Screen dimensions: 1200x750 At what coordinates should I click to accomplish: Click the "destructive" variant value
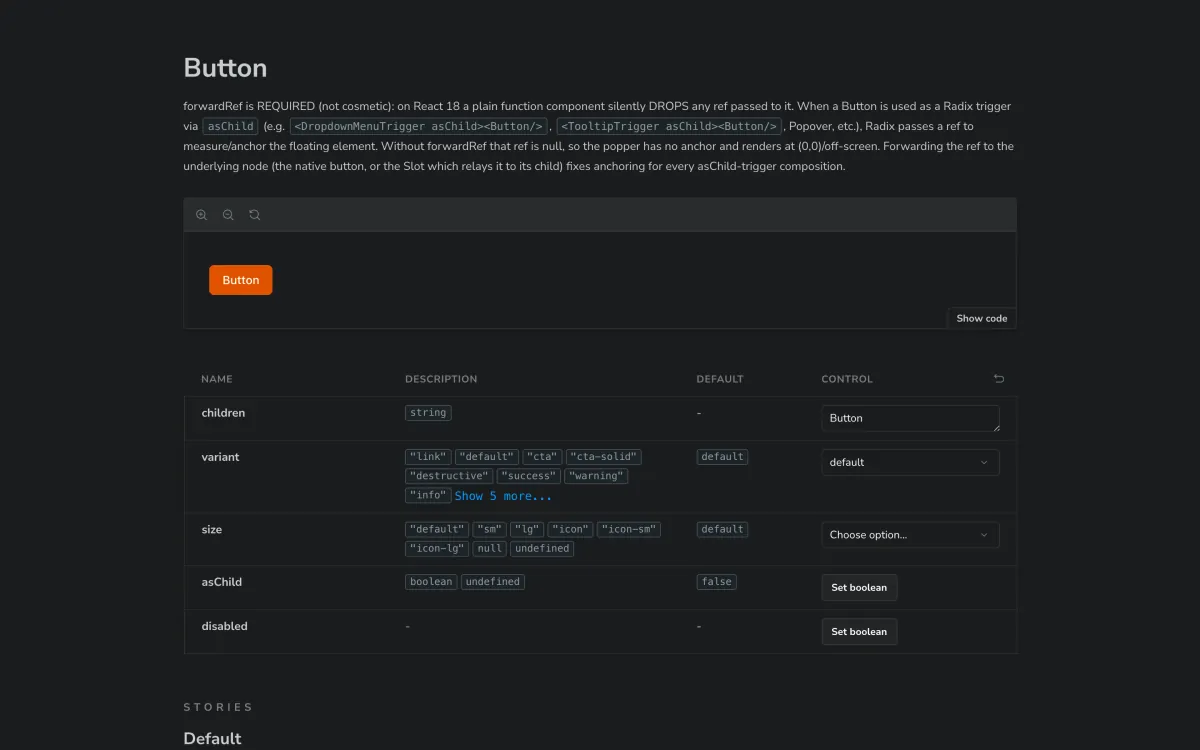coord(449,476)
